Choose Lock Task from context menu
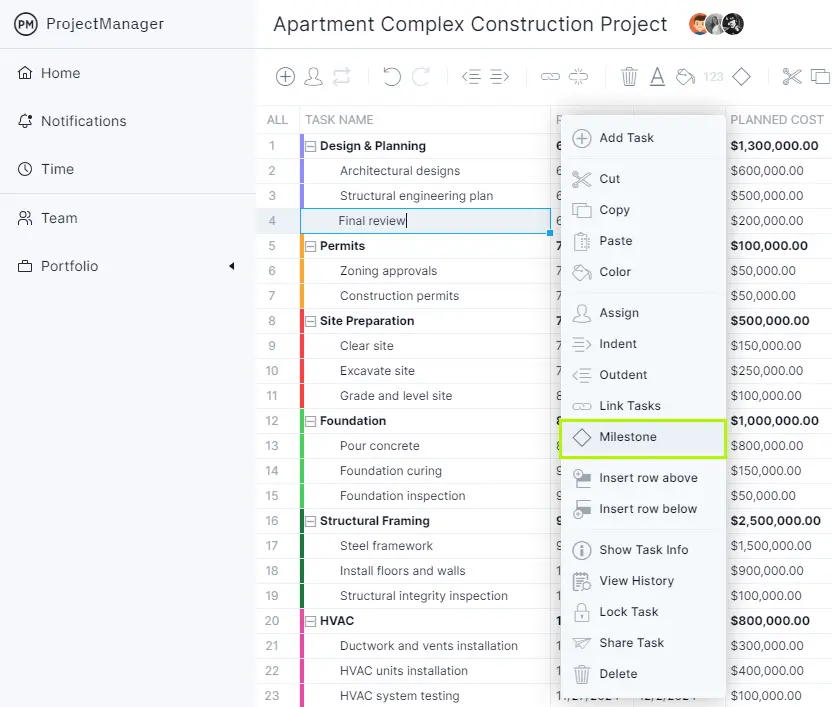Viewport: 832px width, 707px height. [643, 612]
